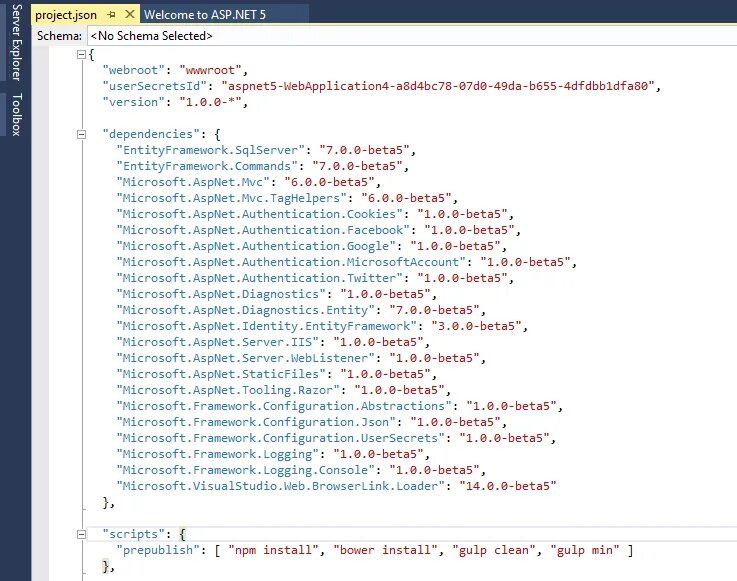The height and width of the screenshot is (581, 737).
Task: Click SqlServer's "7.0.0-beta5" version value
Action: [365, 150]
